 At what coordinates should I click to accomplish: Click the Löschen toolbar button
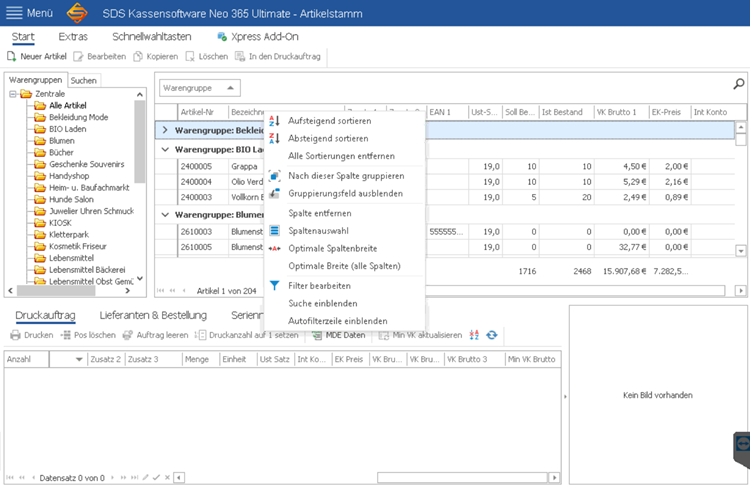point(207,56)
